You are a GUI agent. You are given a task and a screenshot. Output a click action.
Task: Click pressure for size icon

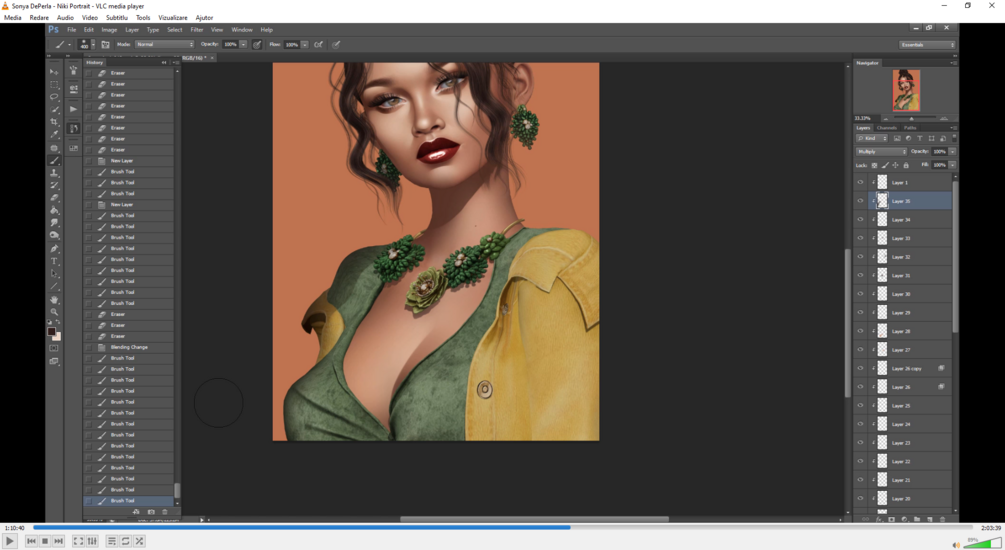336,44
